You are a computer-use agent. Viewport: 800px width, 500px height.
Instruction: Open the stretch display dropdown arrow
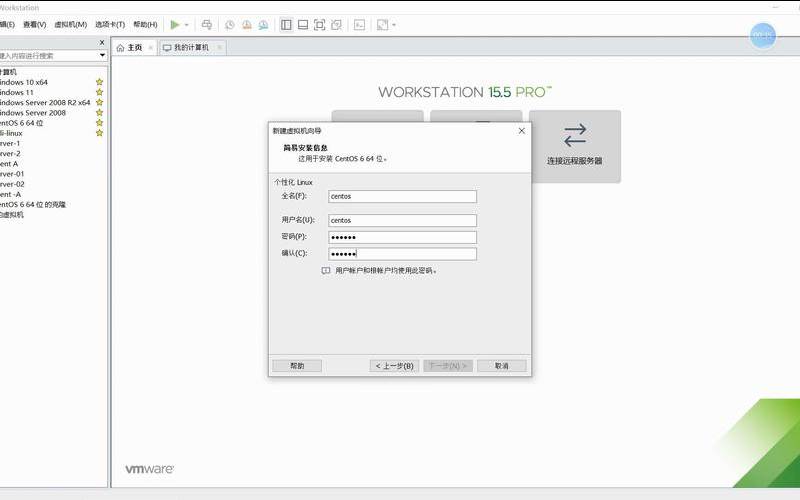click(x=394, y=25)
